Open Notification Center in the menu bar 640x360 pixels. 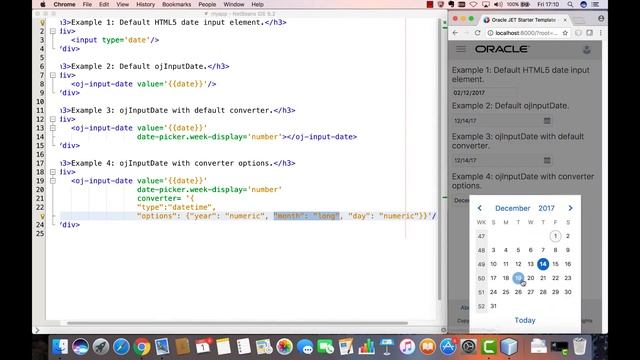(596, 4)
